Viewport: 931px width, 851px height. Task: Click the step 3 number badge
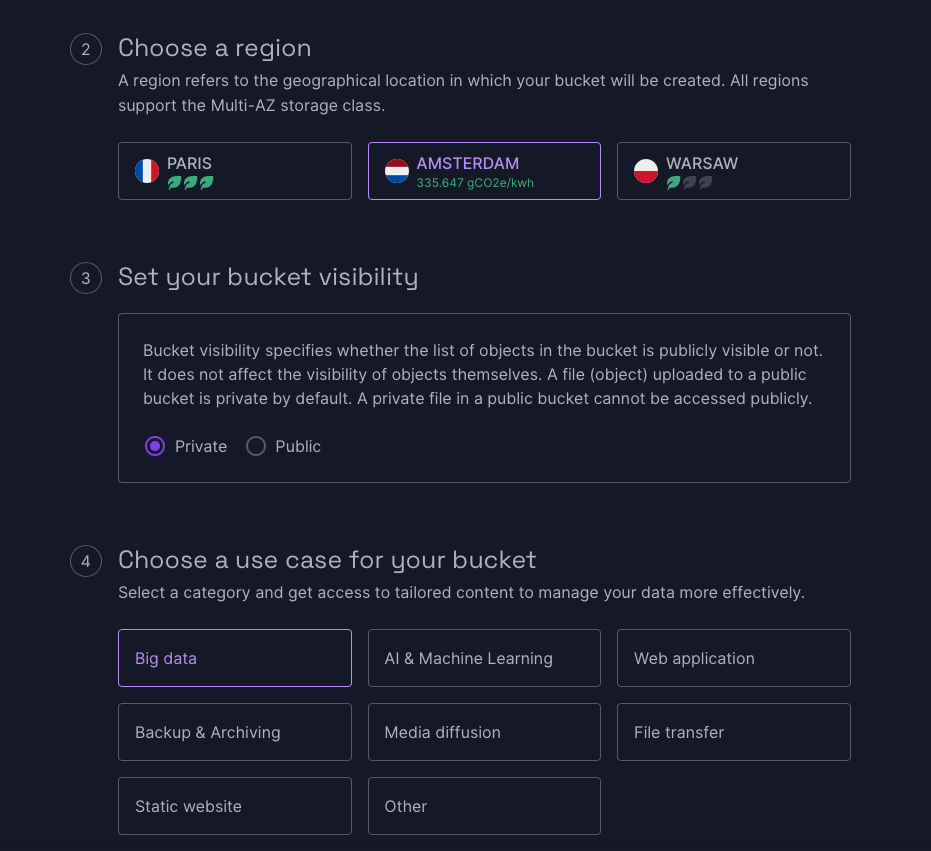(86, 278)
